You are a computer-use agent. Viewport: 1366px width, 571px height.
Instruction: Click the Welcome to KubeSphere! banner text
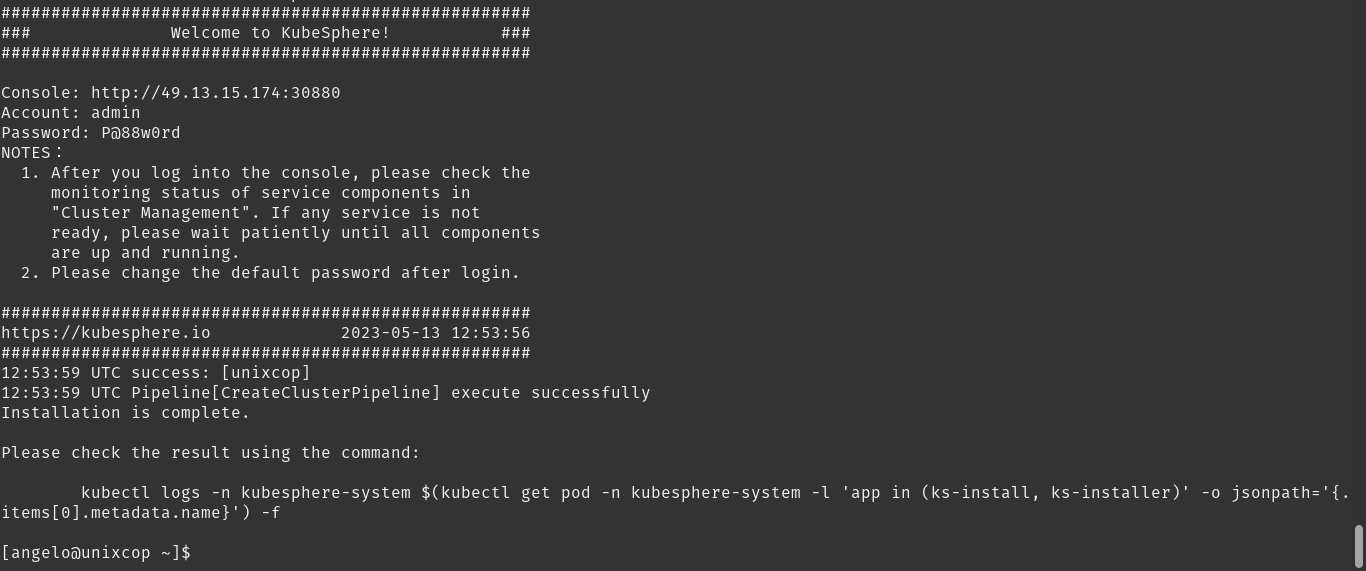pos(281,33)
